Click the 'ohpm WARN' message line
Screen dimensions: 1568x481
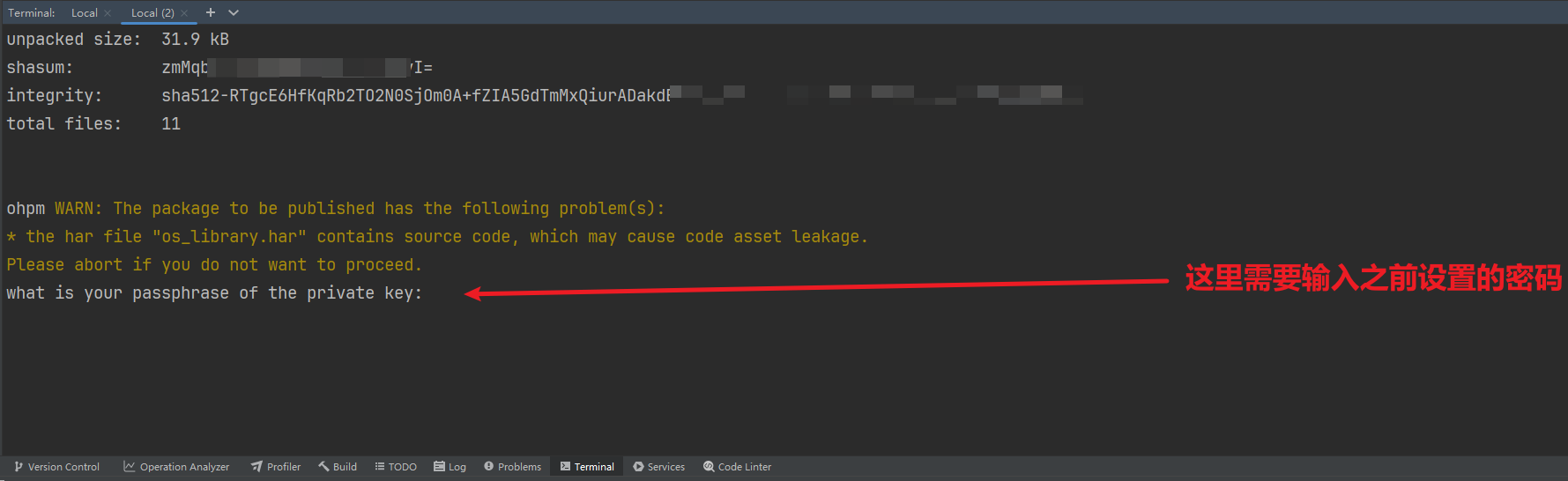click(x=336, y=209)
